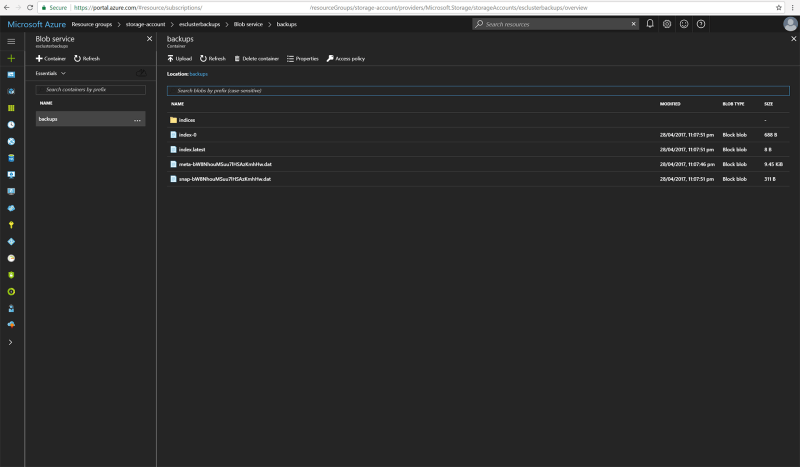Refresh the backups container blade
This screenshot has height=467, width=800.
coord(213,59)
